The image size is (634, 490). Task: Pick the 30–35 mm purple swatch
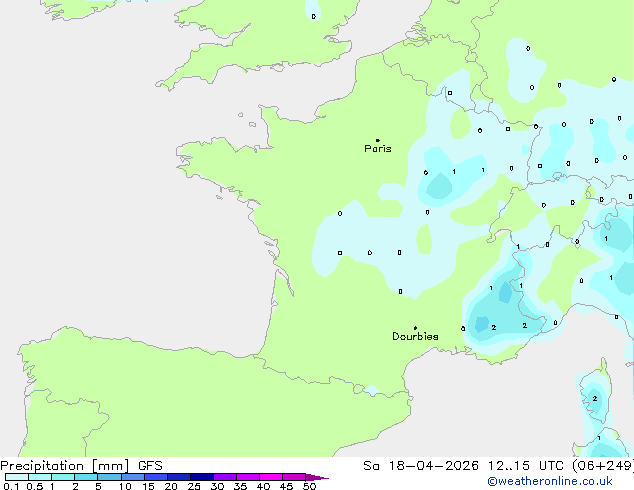pyautogui.click(x=225, y=477)
